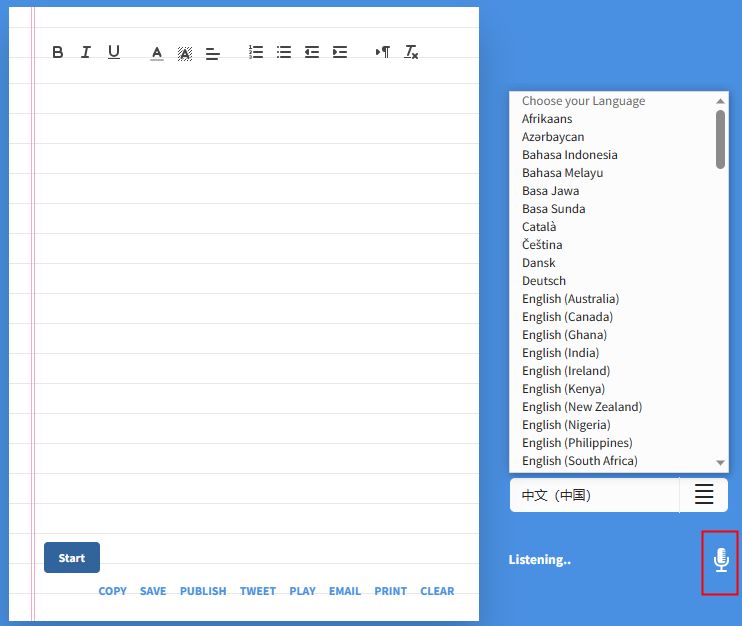742x626 pixels.
Task: Open the text background color picker
Action: point(185,53)
